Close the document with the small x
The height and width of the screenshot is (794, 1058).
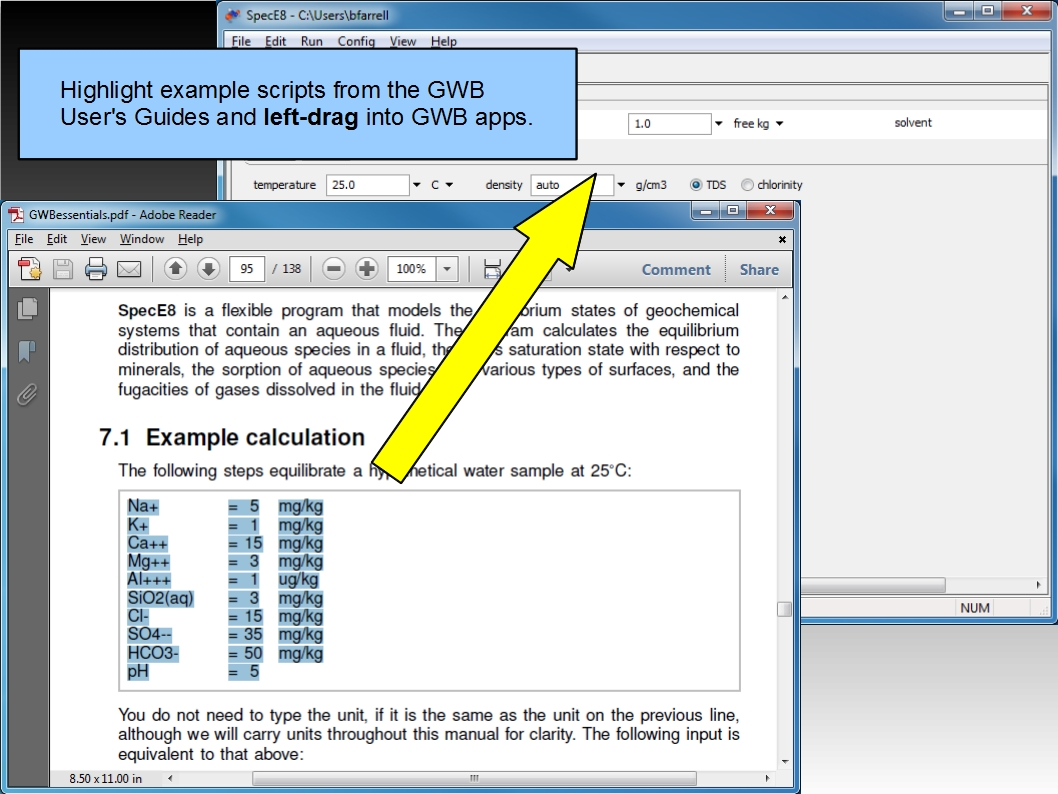point(782,239)
